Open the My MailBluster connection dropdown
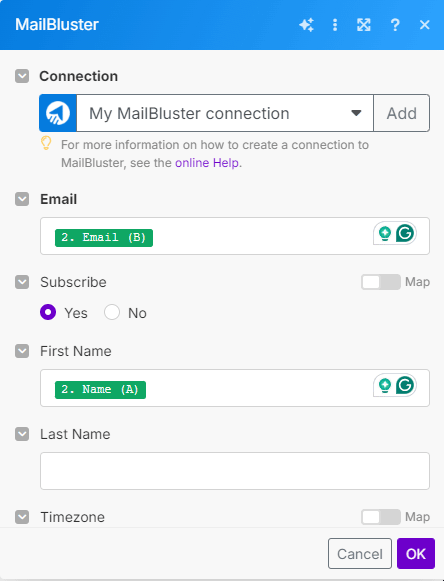444x581 pixels. (x=225, y=113)
